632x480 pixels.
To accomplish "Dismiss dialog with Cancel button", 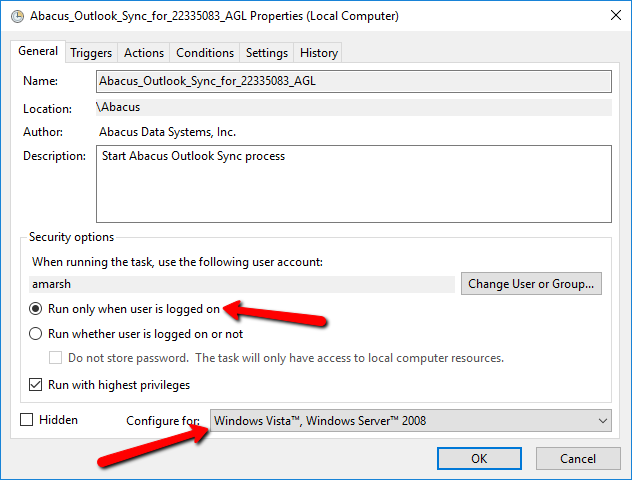I will point(578,459).
